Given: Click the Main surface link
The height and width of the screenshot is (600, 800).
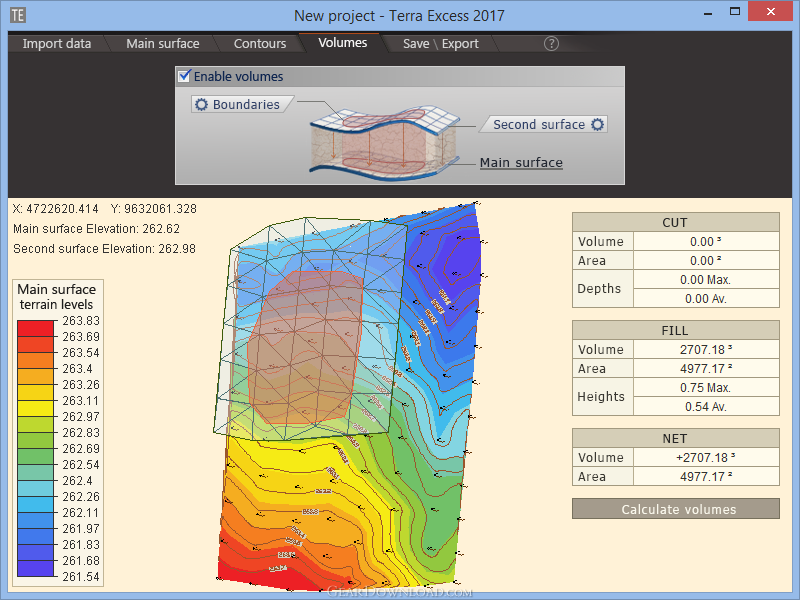Looking at the screenshot, I should point(521,163).
